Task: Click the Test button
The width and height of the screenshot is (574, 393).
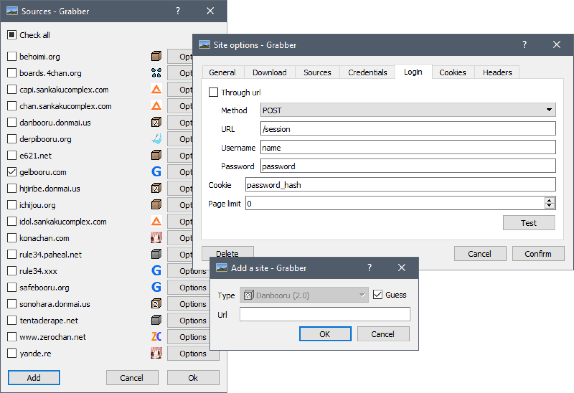Action: pos(529,222)
